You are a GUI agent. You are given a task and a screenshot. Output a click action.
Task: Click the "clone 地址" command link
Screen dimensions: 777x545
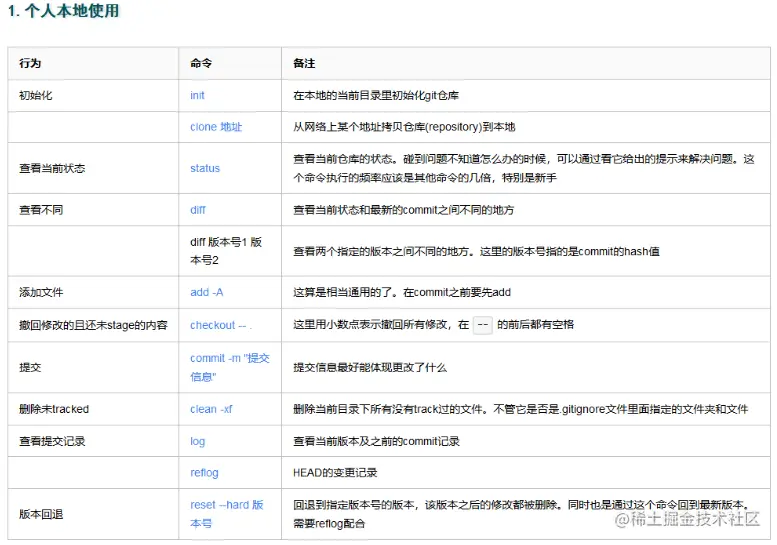coord(216,127)
